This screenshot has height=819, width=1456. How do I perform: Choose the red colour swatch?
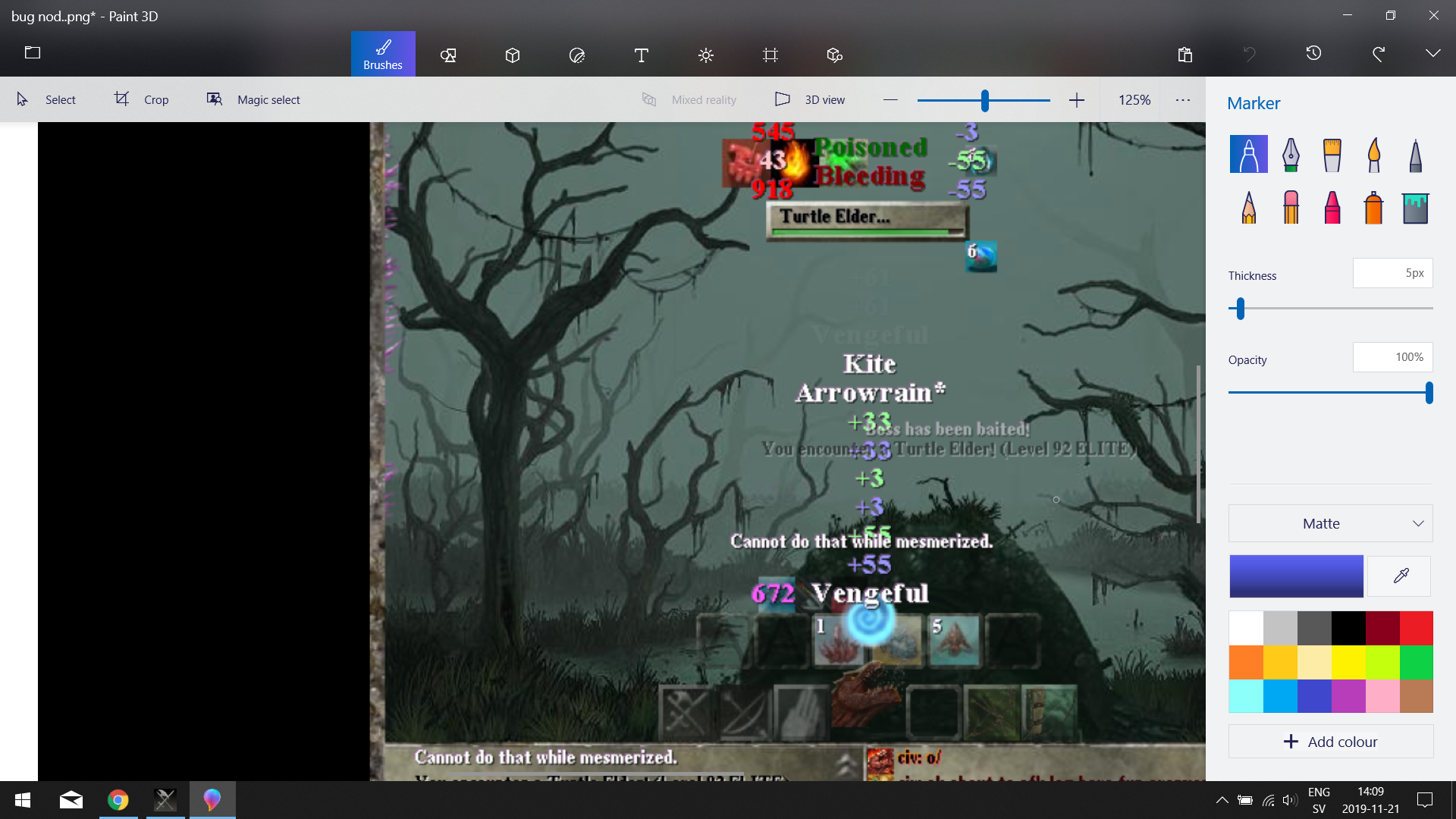pos(1416,628)
